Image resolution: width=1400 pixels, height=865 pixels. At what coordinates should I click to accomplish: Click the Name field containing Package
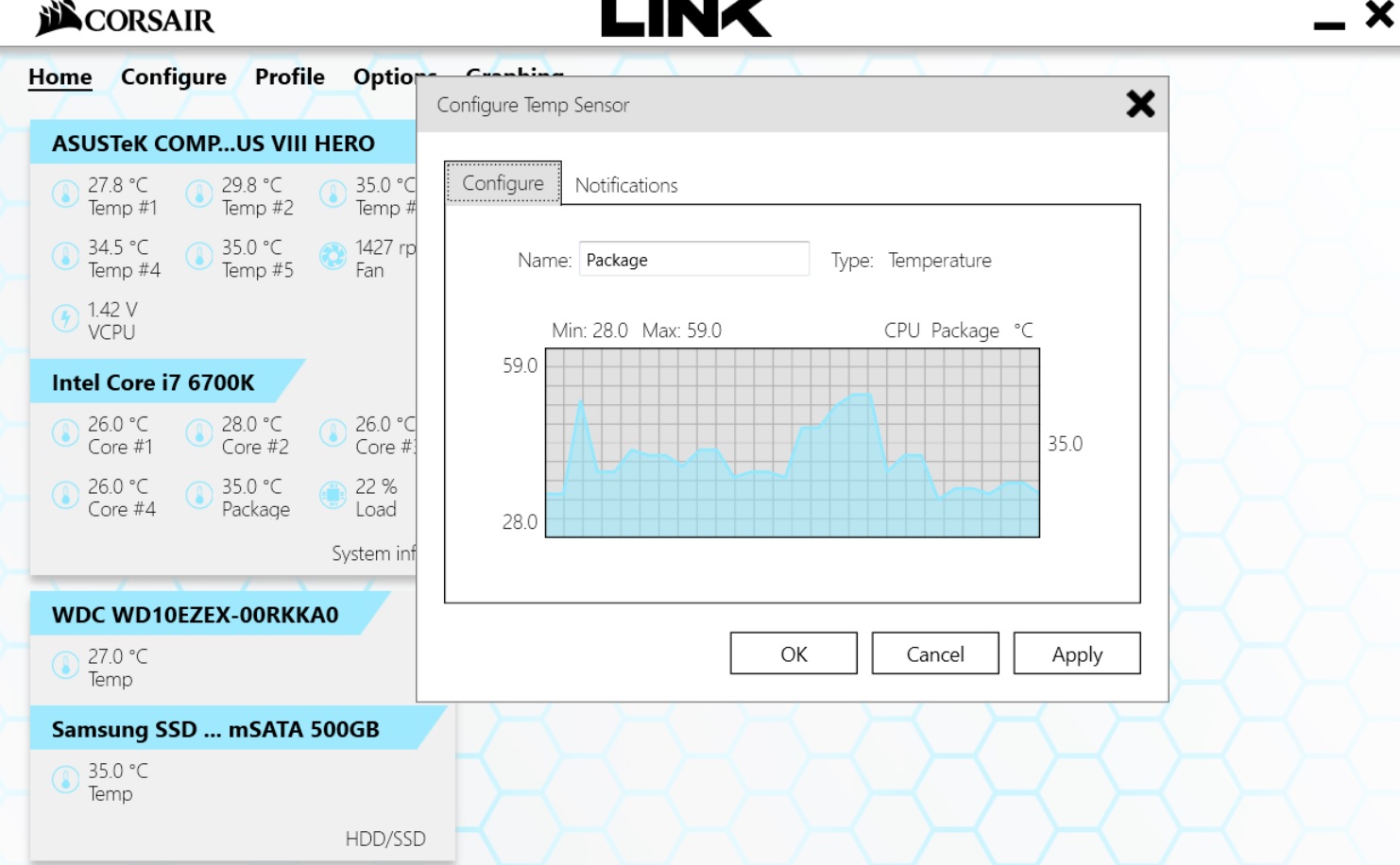pos(694,259)
